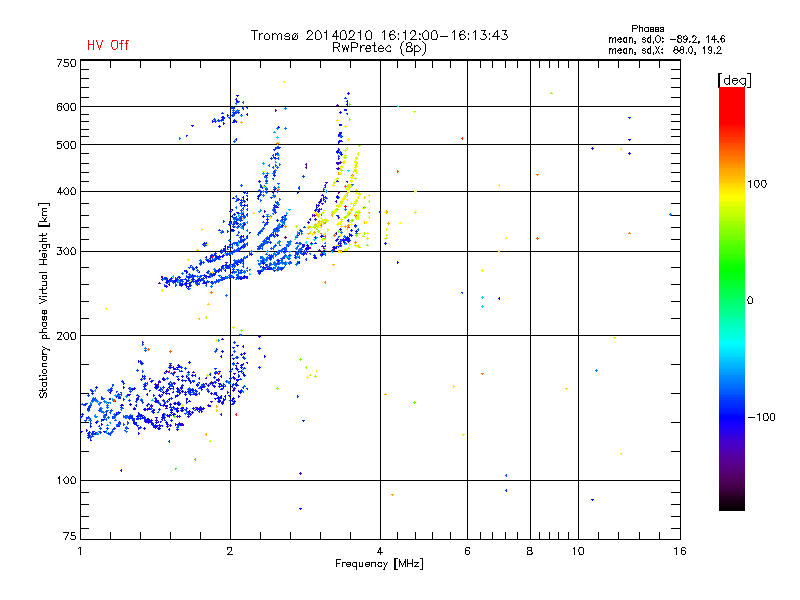800x600 pixels.
Task: Click the x-axis tick label '1'
Action: coord(80,551)
